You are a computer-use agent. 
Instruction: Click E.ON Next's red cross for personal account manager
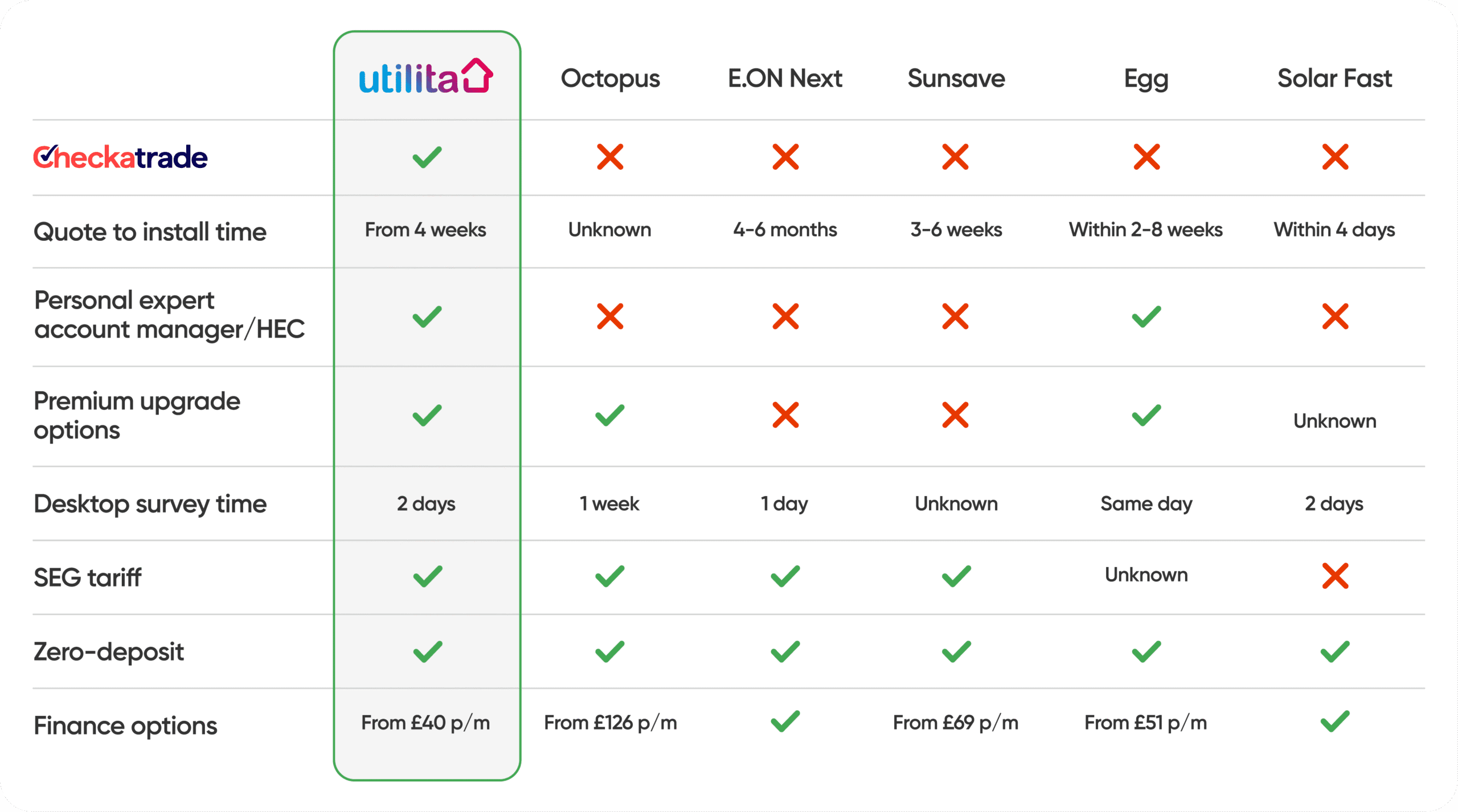pos(785,317)
